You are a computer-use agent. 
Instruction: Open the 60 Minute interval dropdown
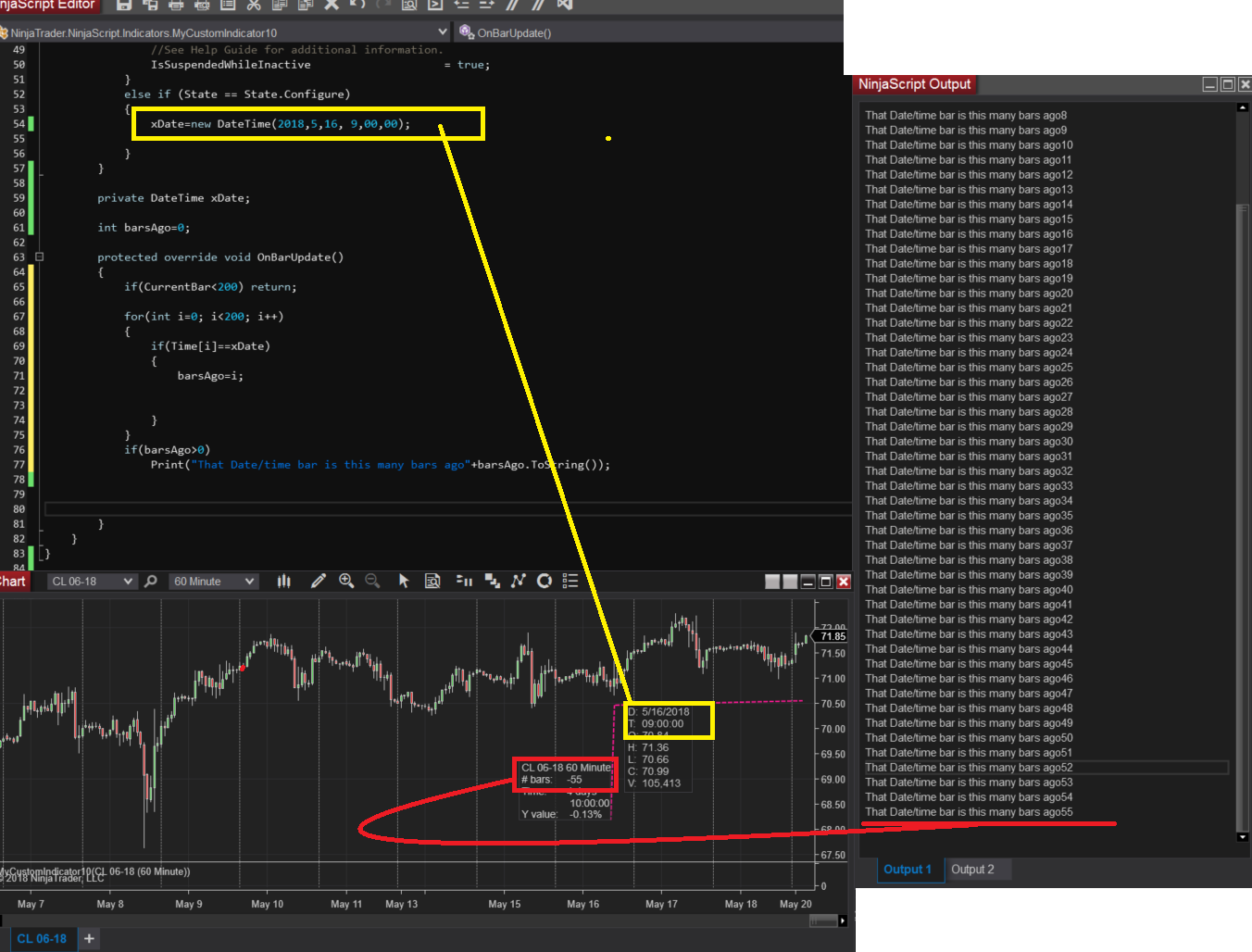(x=214, y=582)
